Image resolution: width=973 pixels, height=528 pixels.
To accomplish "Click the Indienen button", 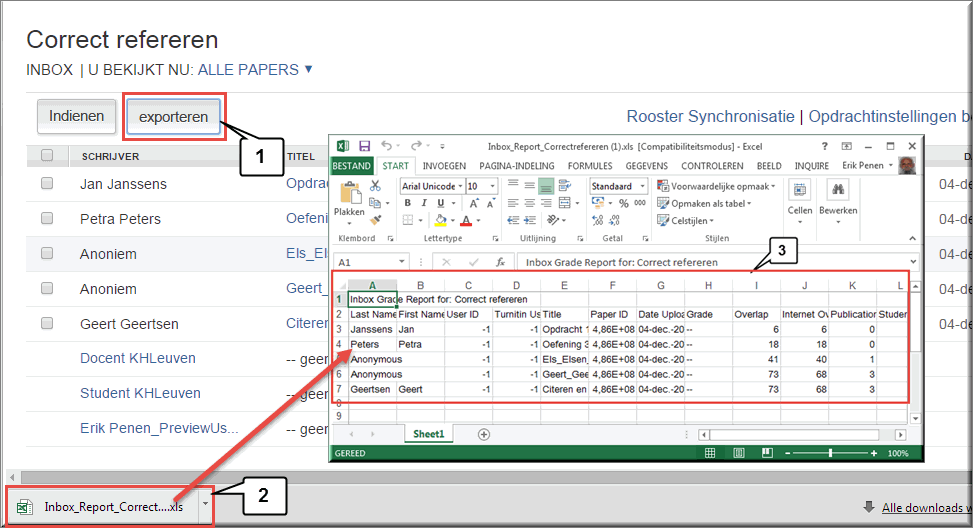I will tap(76, 116).
